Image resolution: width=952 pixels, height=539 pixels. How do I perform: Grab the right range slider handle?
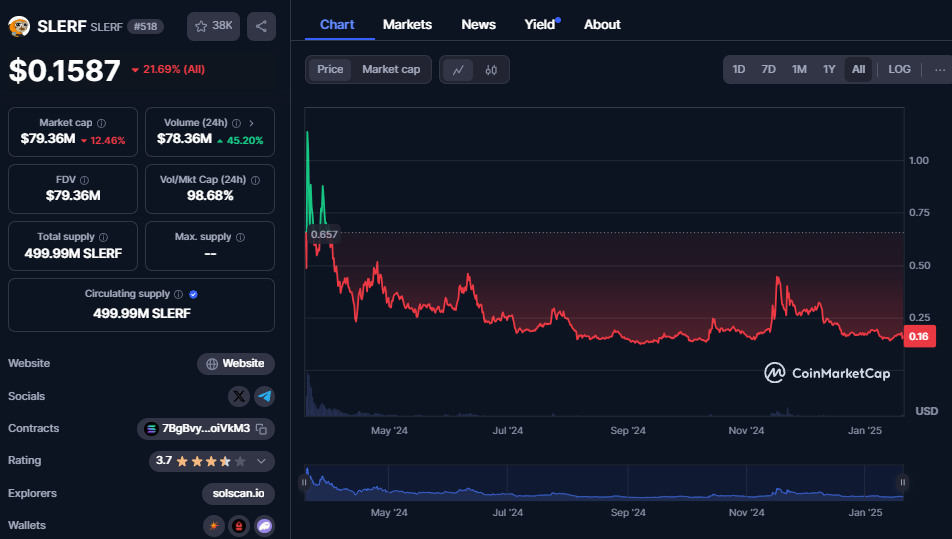coord(903,483)
